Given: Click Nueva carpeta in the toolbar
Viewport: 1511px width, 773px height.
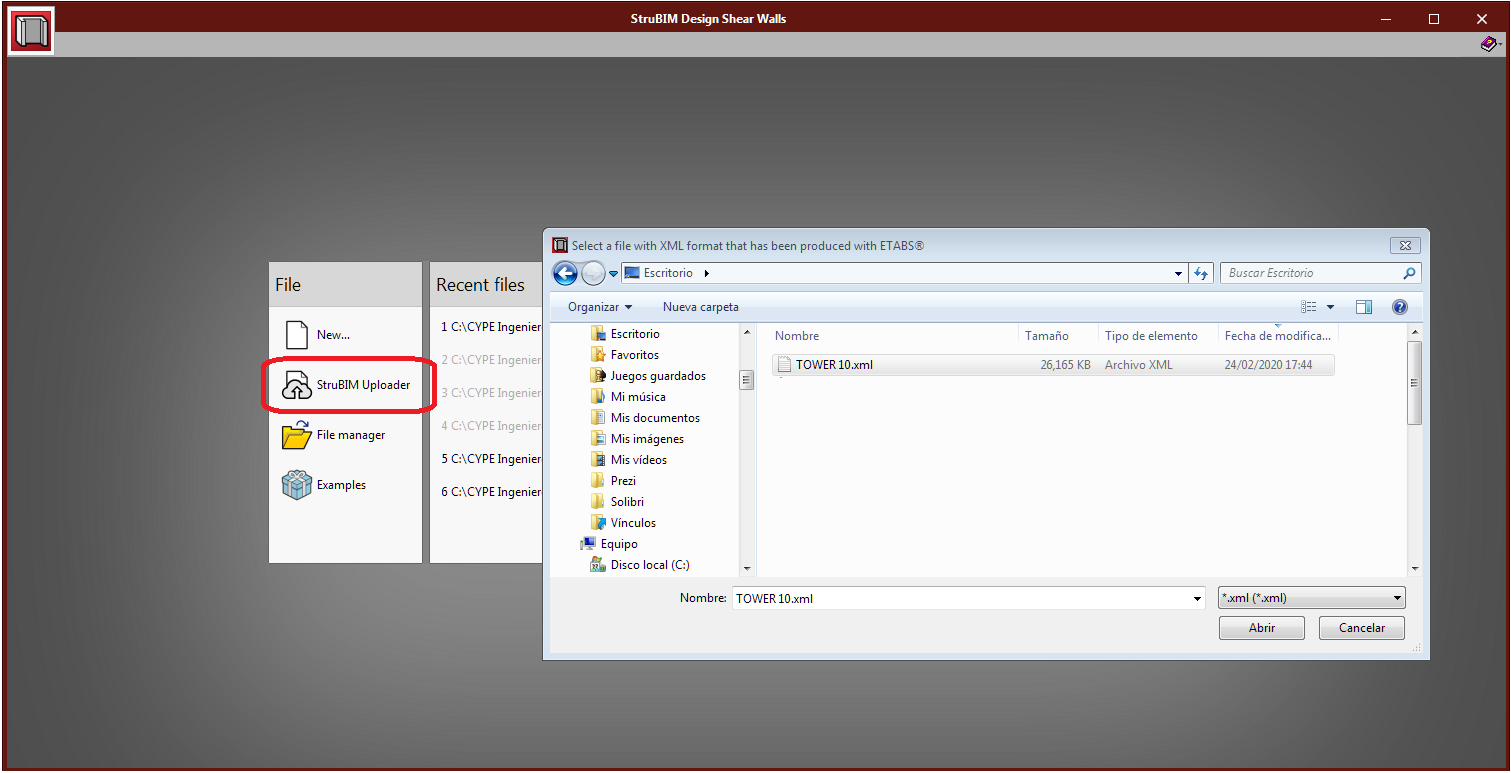Looking at the screenshot, I should [700, 307].
